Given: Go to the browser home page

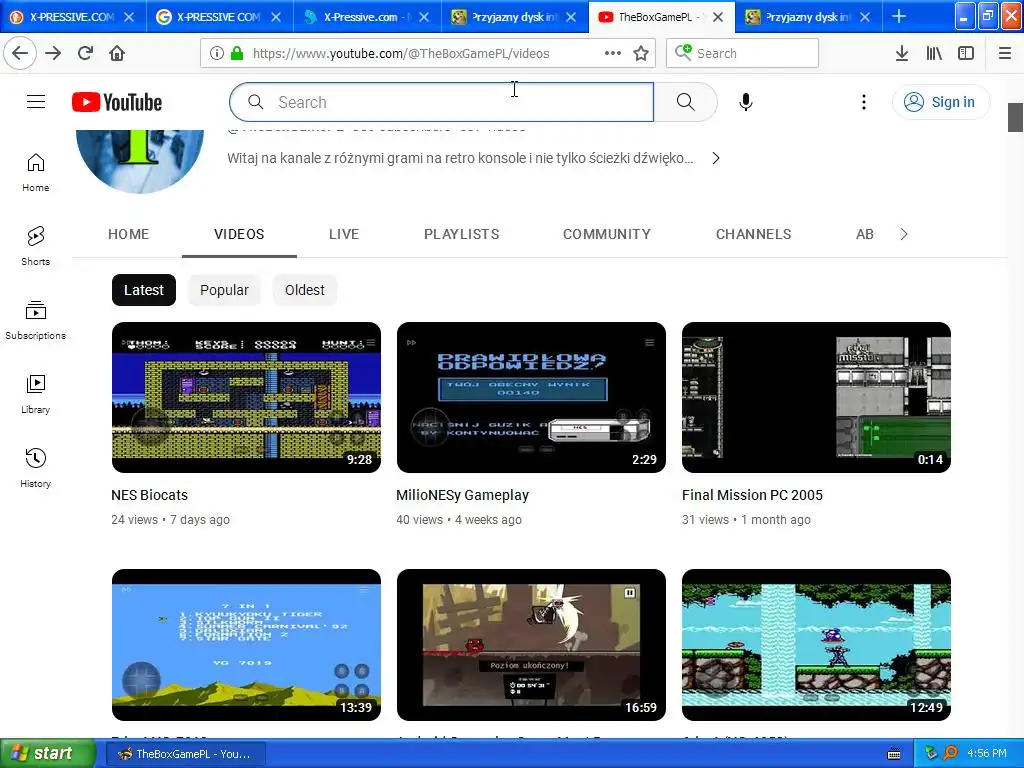Looking at the screenshot, I should [x=117, y=53].
